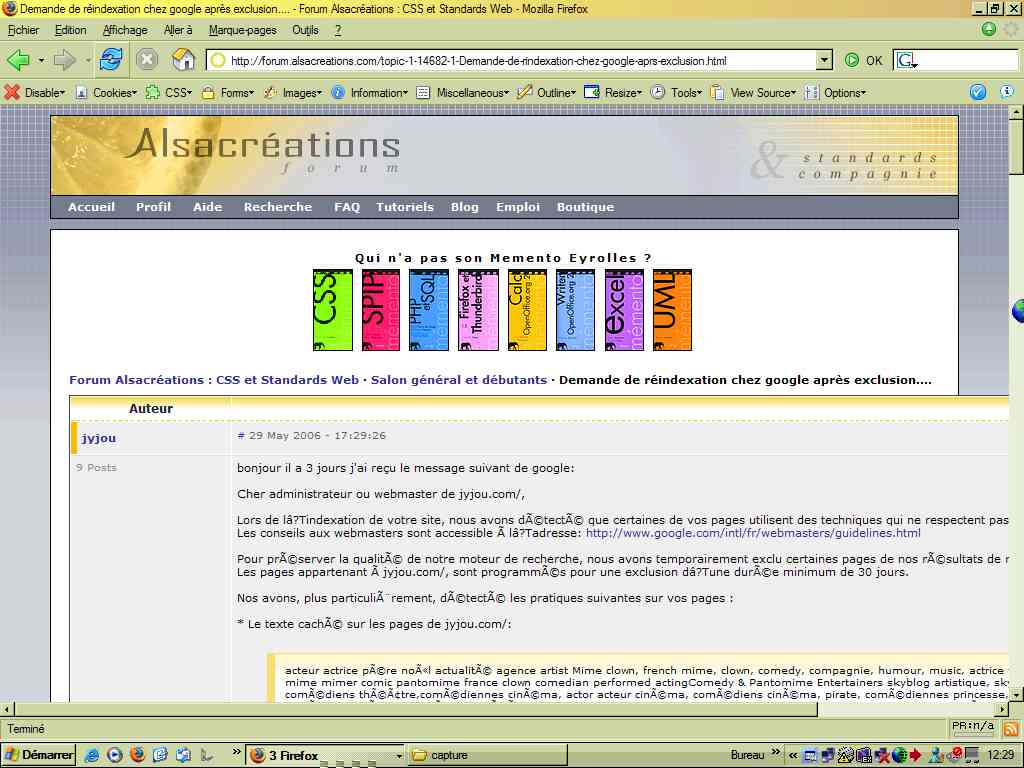Go to the Accueil forum page

(91, 207)
